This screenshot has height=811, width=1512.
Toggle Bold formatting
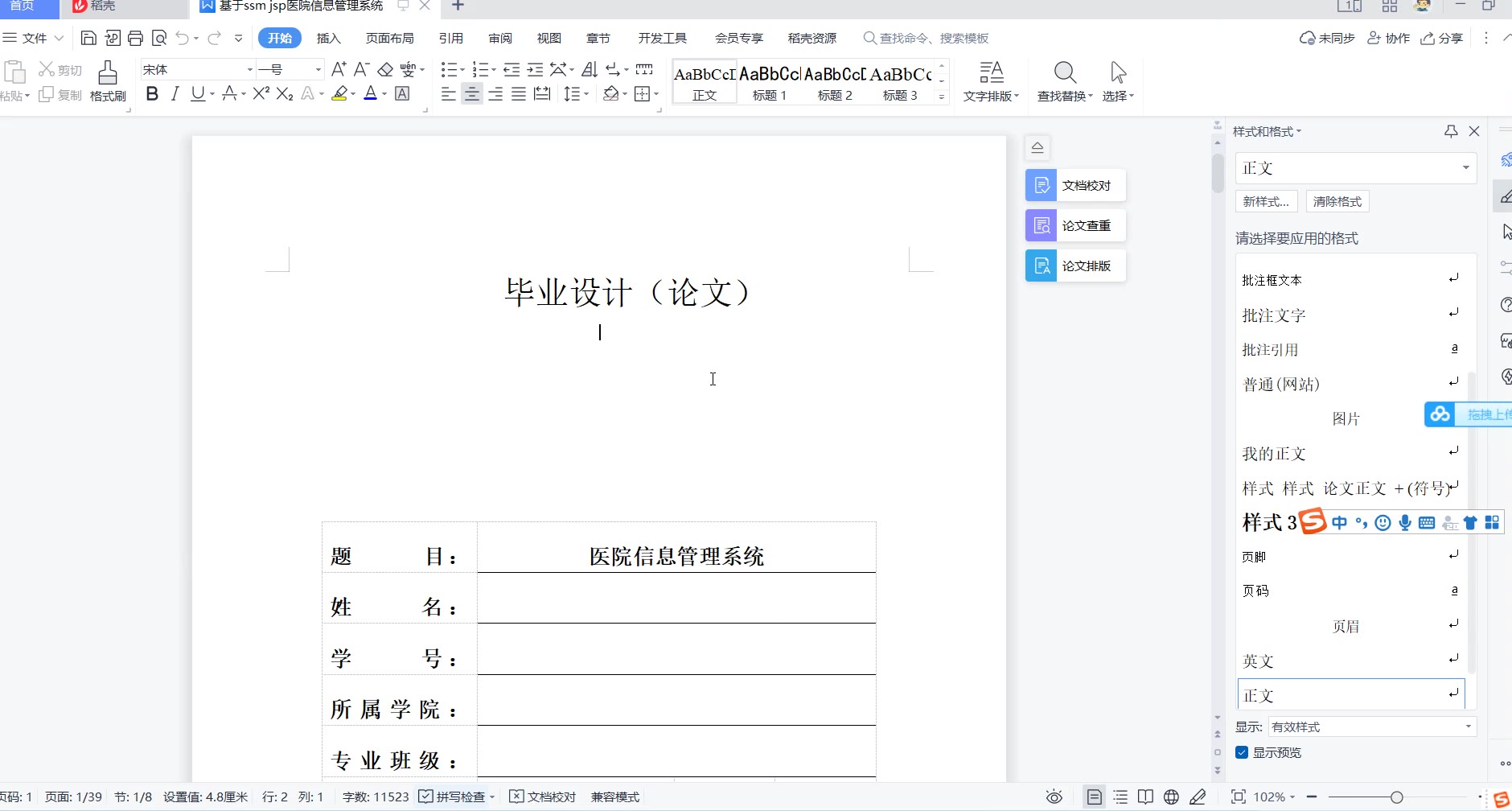point(152,94)
